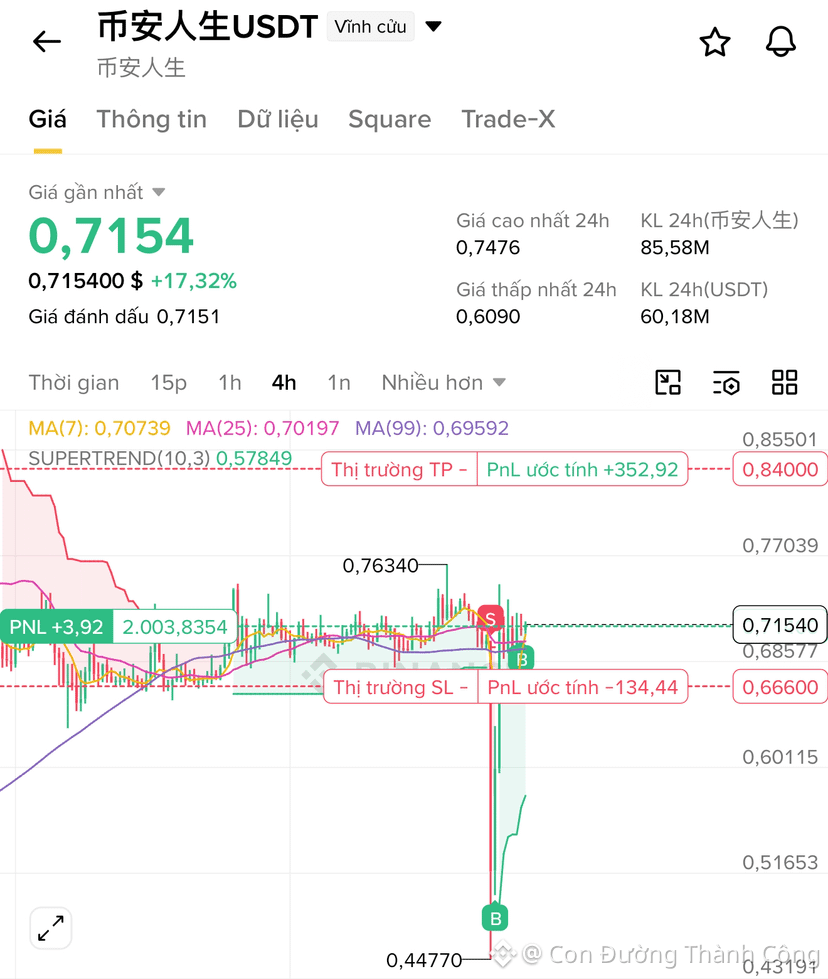This screenshot has width=828, height=979.
Task: Tap the red S sell marker
Action: pyautogui.click(x=491, y=618)
